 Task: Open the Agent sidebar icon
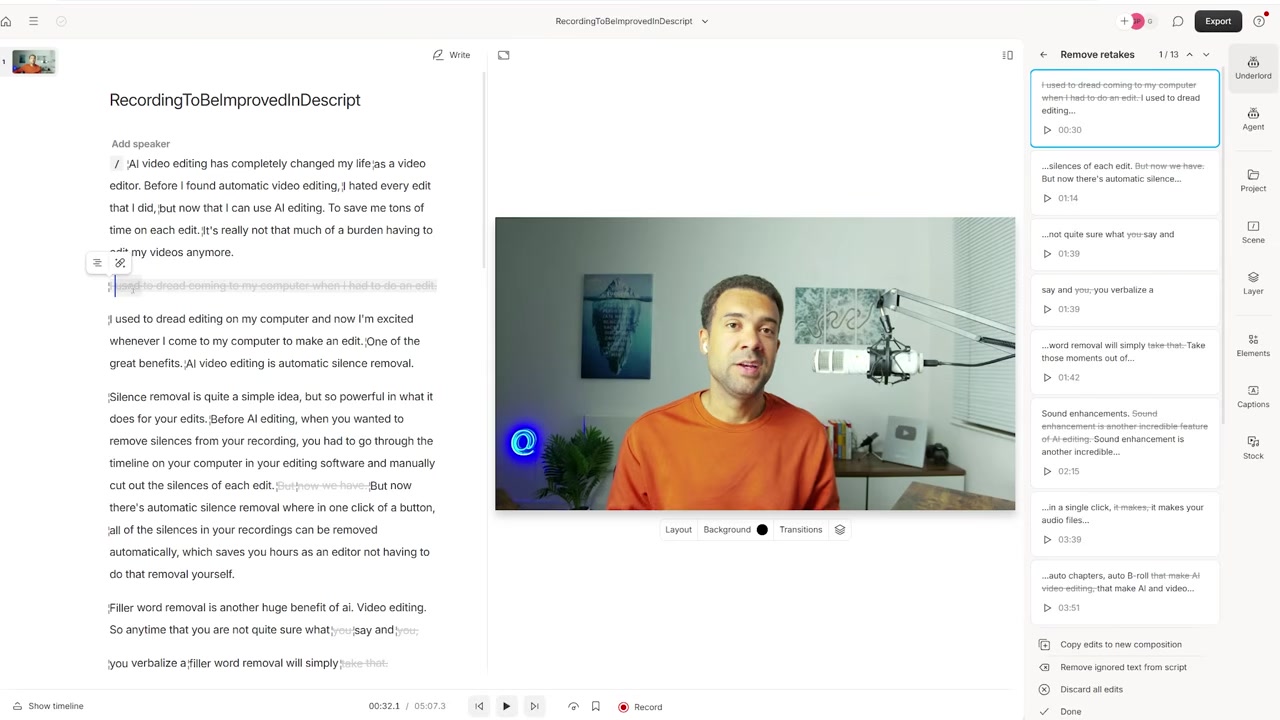tap(1253, 120)
